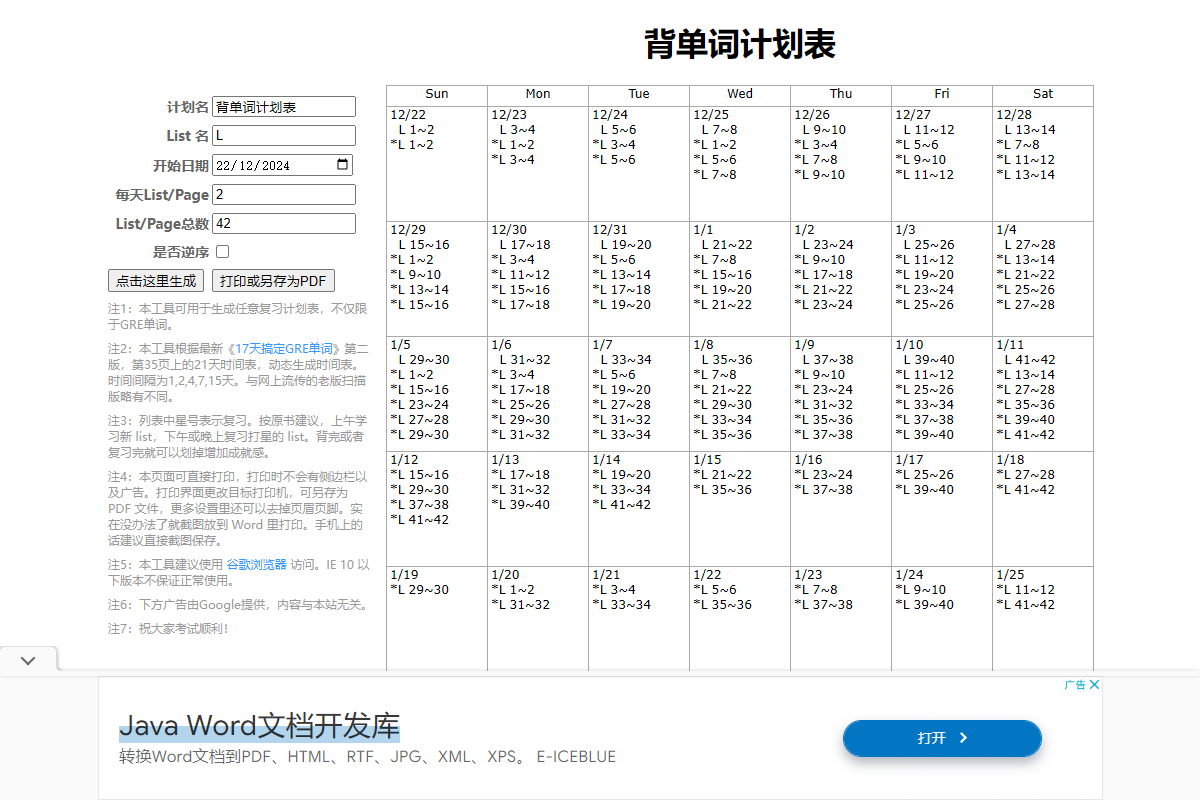This screenshot has width=1200, height=800.
Task: Open the date picker calendar icon
Action: coord(342,164)
